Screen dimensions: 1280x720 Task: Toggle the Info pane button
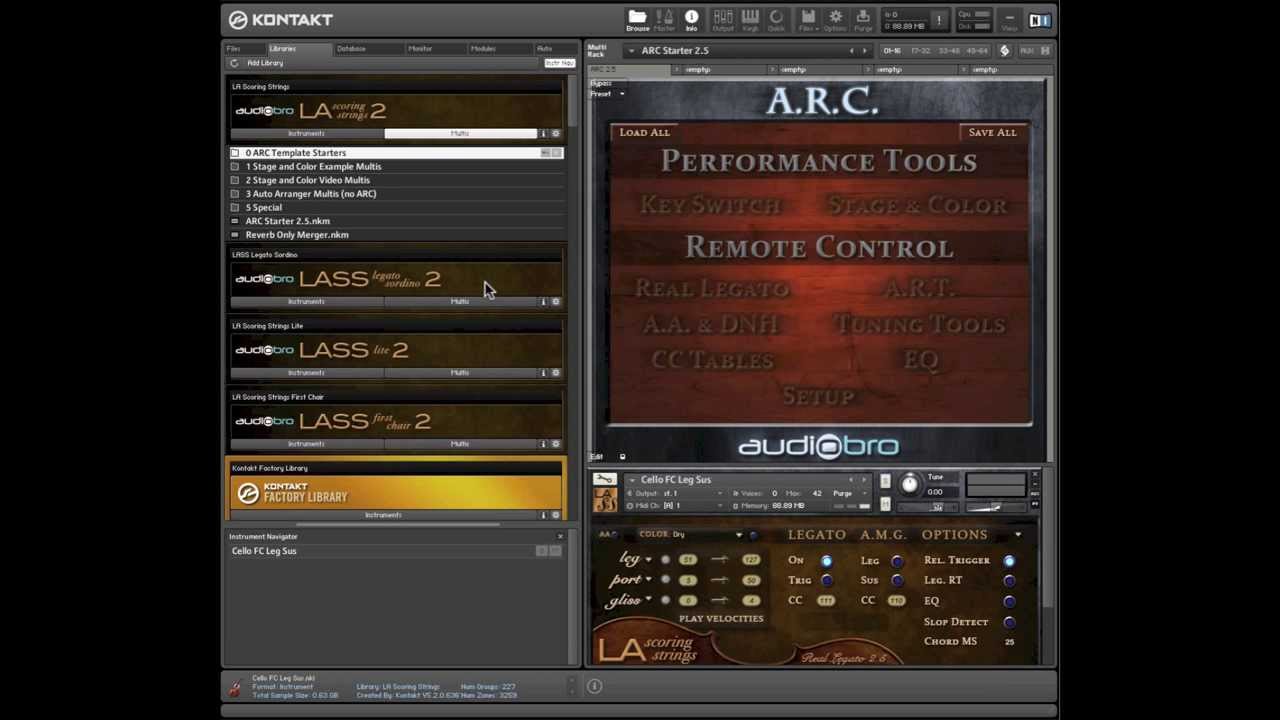(x=691, y=19)
